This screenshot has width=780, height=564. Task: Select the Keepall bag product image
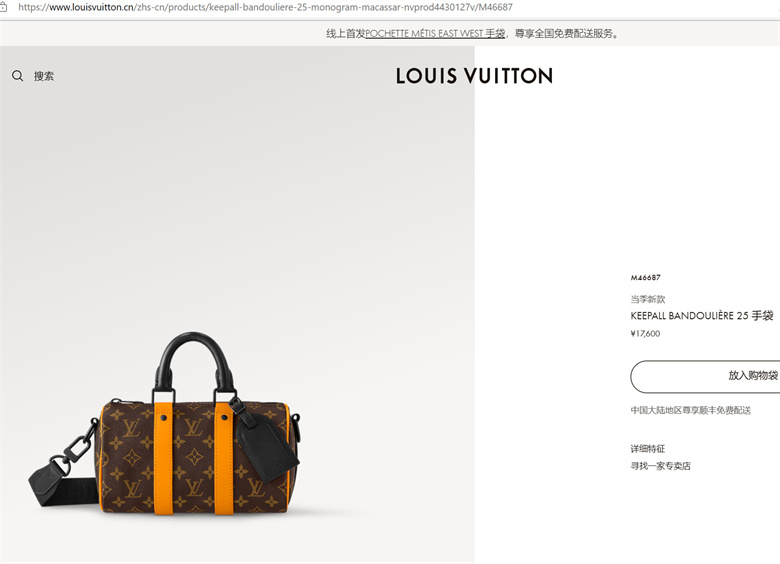(165, 424)
